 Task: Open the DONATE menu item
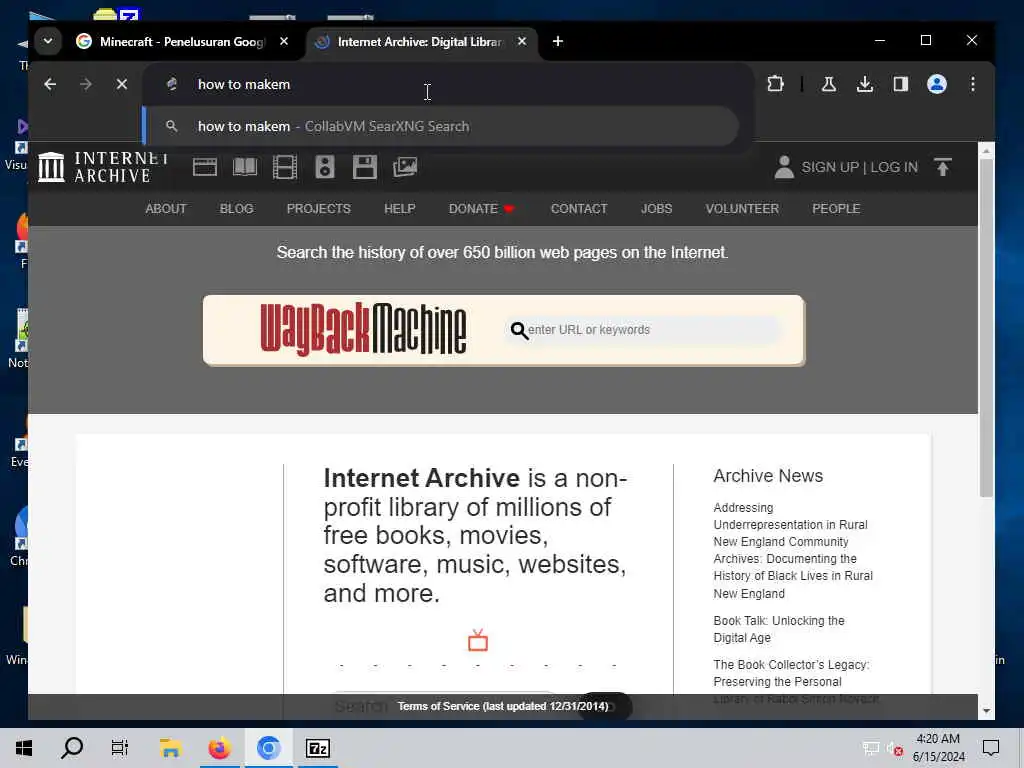[481, 209]
